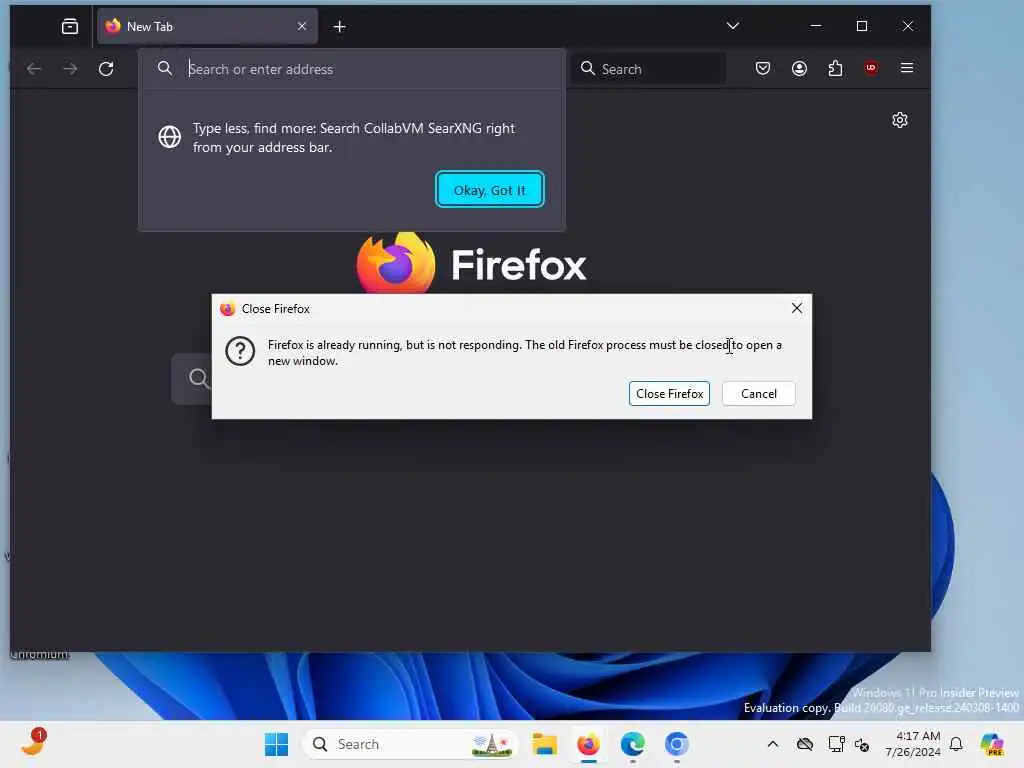
Task: Launch Microsoft Edge from the taskbar
Action: (x=632, y=744)
